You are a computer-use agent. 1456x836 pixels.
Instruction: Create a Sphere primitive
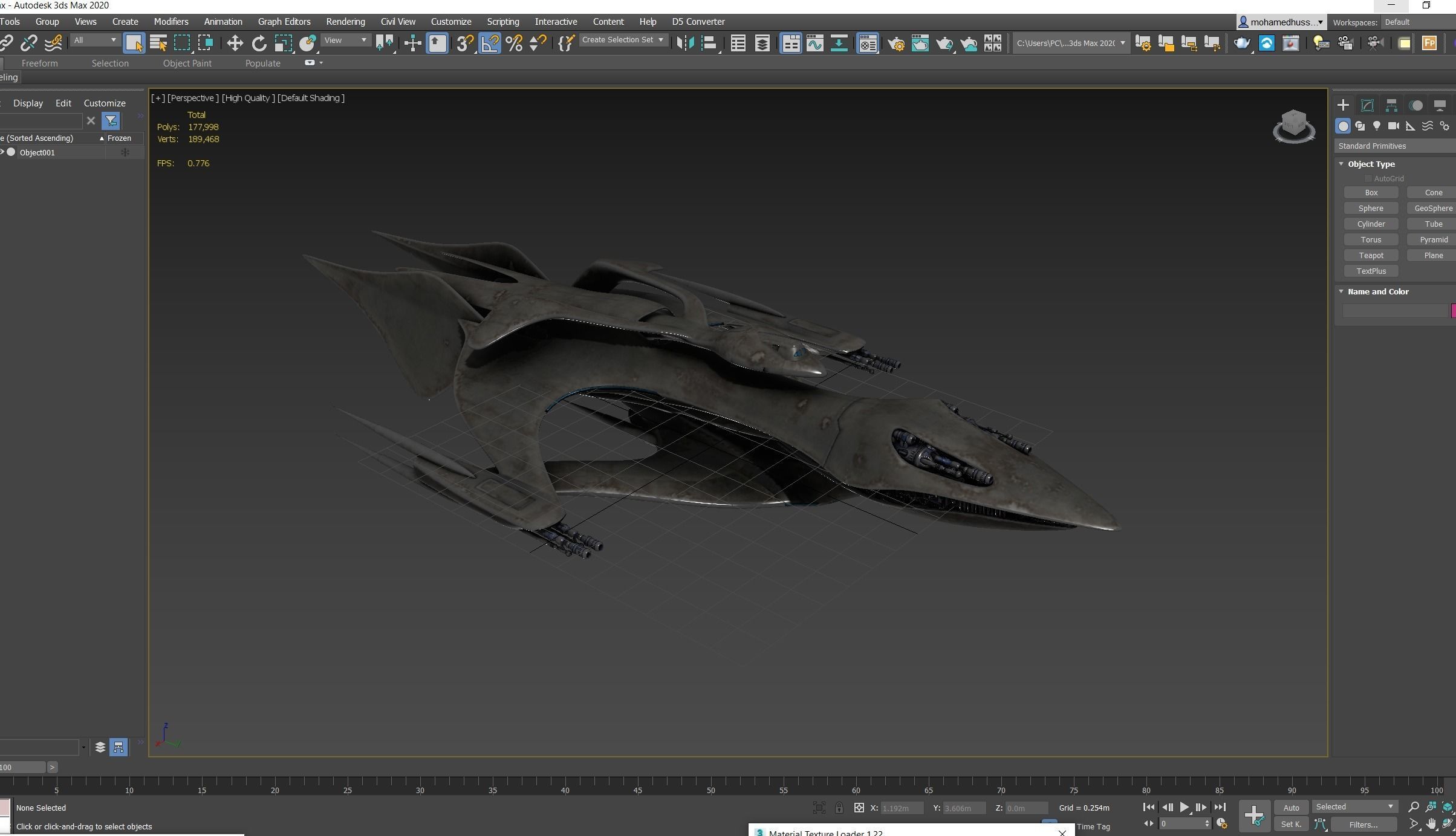pos(1371,209)
